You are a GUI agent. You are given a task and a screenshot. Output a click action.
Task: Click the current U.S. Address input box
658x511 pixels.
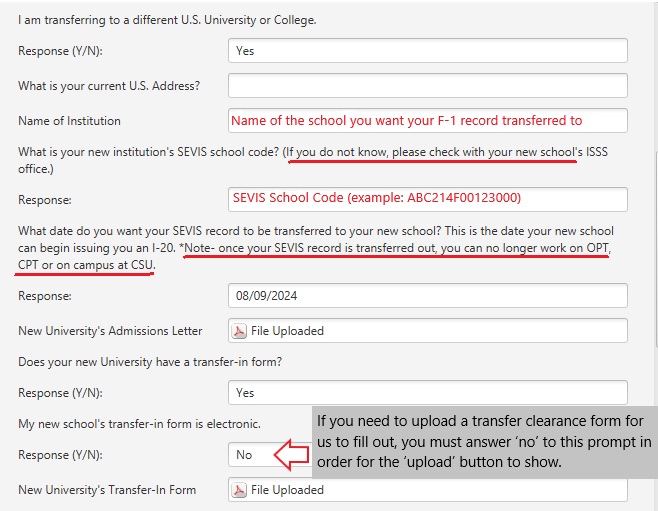427,86
